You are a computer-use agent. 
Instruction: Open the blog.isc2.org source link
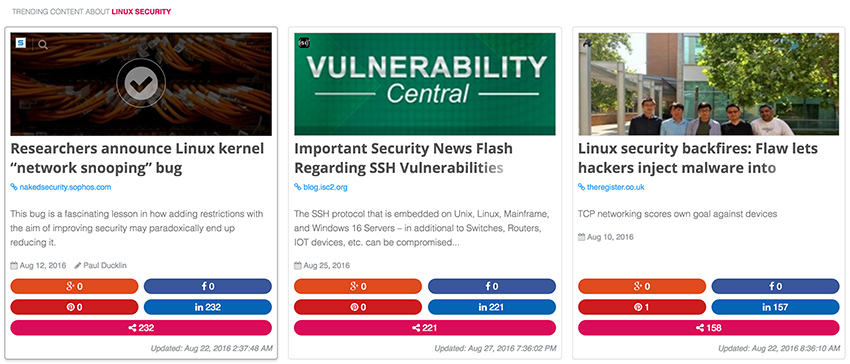pos(321,187)
